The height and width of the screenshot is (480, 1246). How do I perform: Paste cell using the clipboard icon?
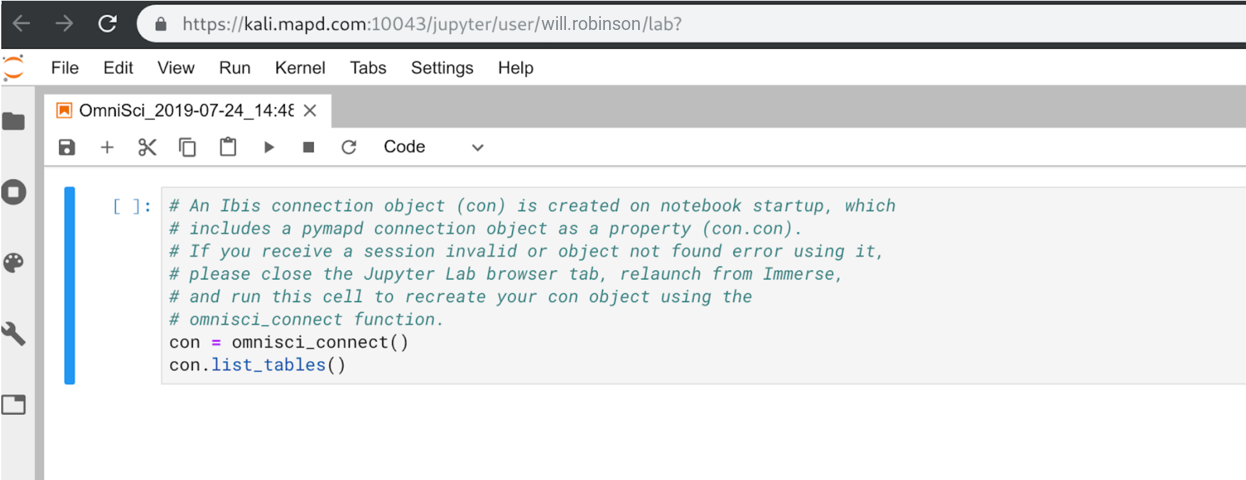tap(228, 147)
